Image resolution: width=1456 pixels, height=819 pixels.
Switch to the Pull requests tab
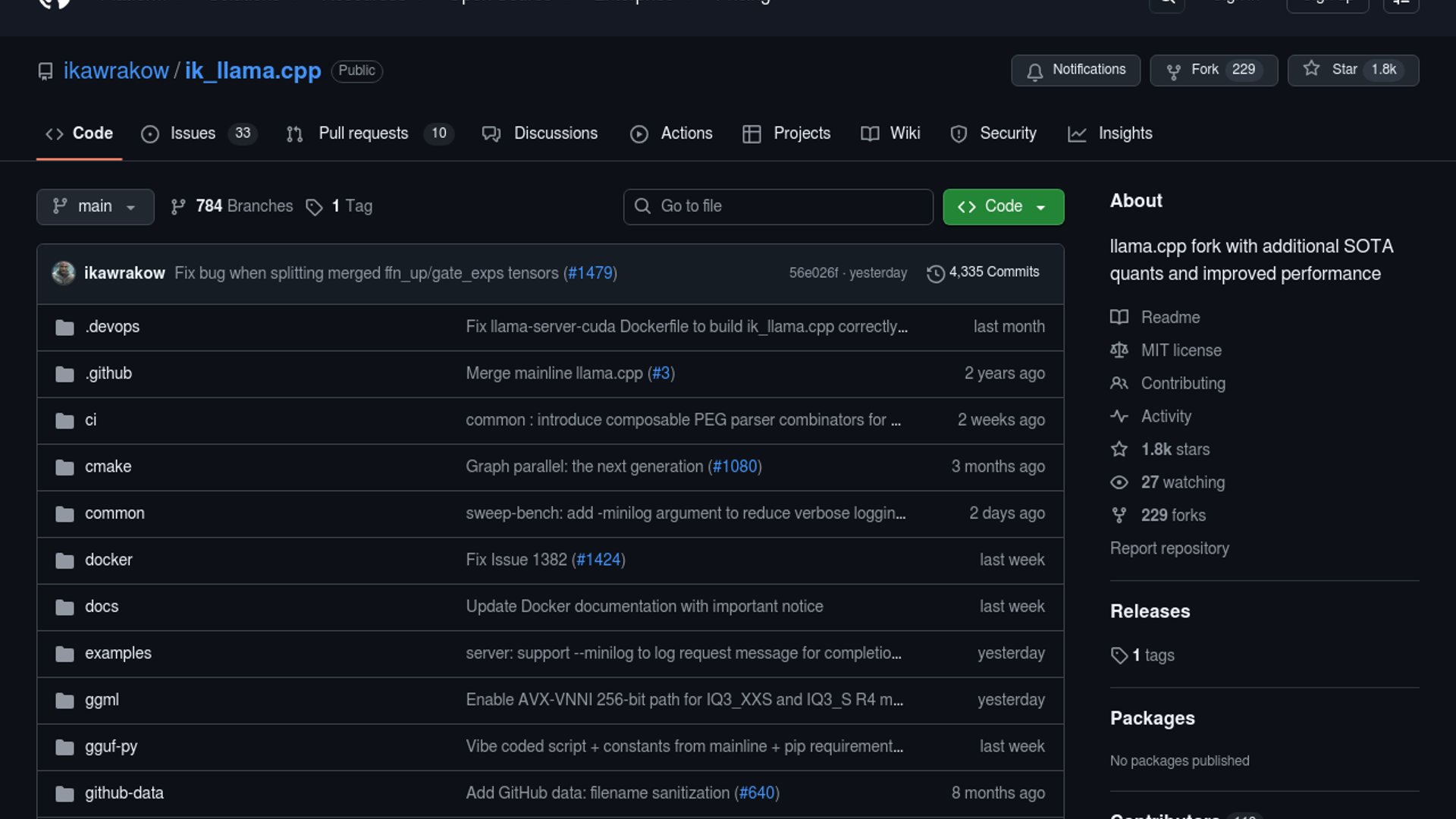[x=363, y=133]
